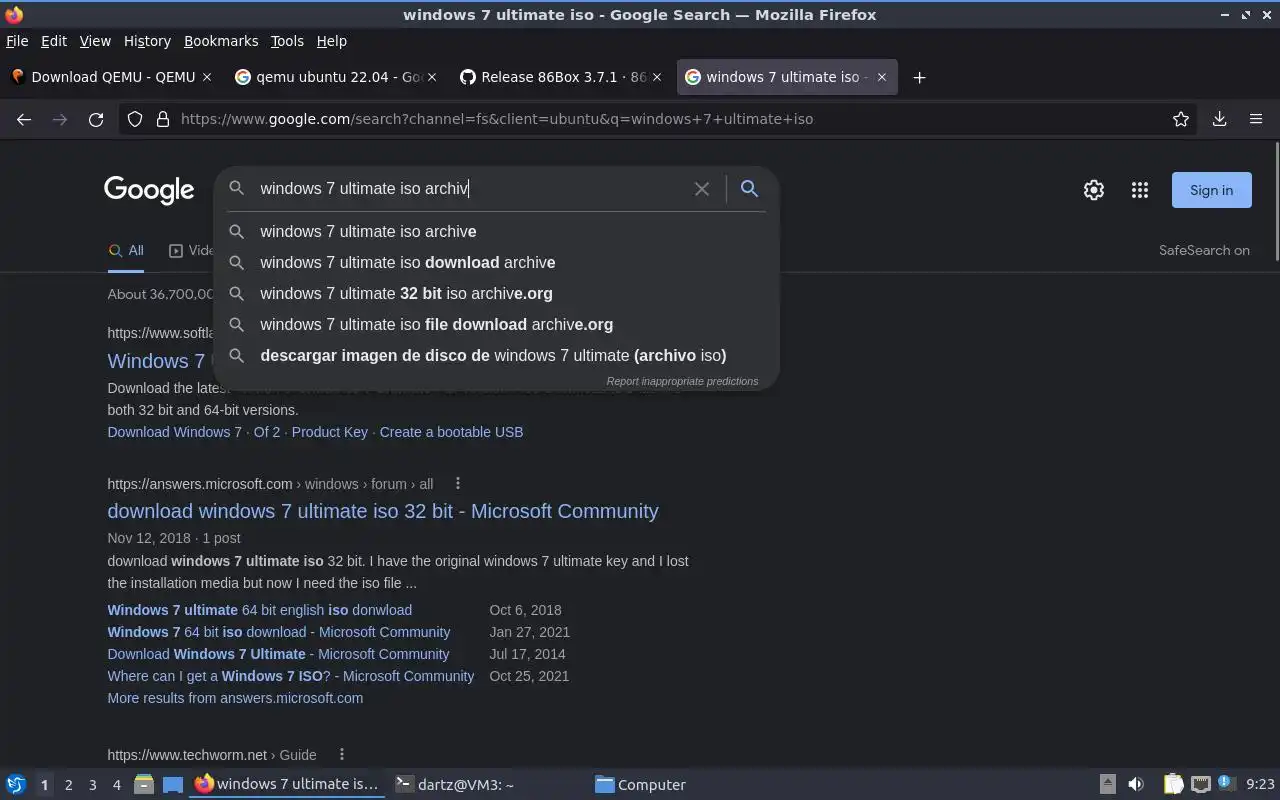Choose suggestion 'iso file download archive.org'
This screenshot has height=800, width=1280.
click(x=496, y=324)
